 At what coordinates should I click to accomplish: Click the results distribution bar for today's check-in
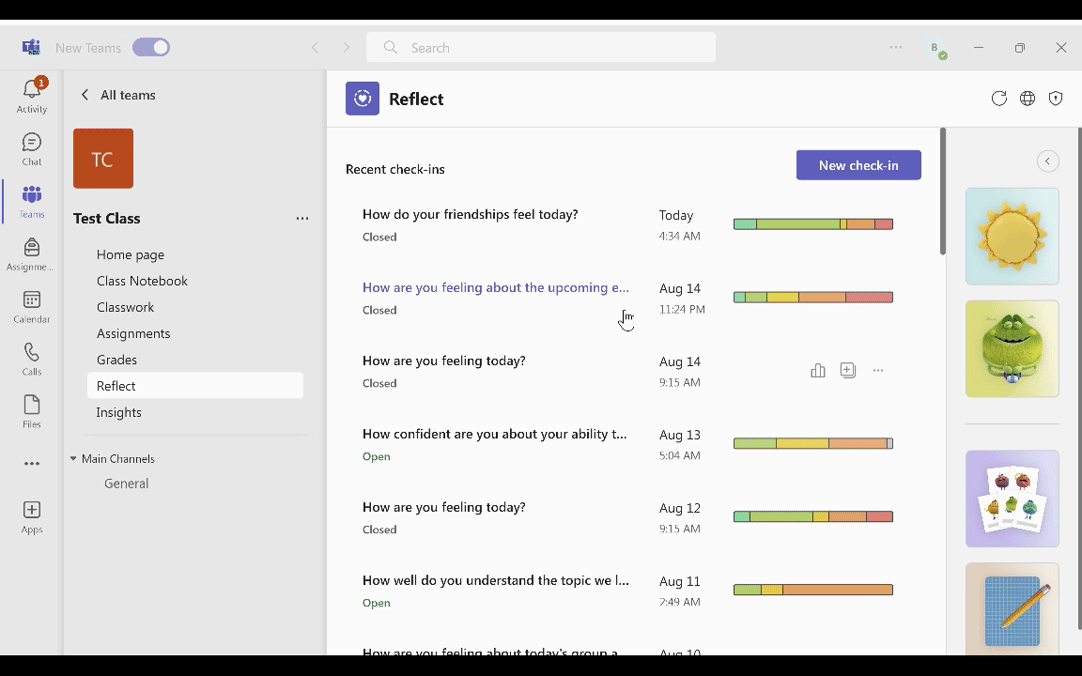point(813,224)
